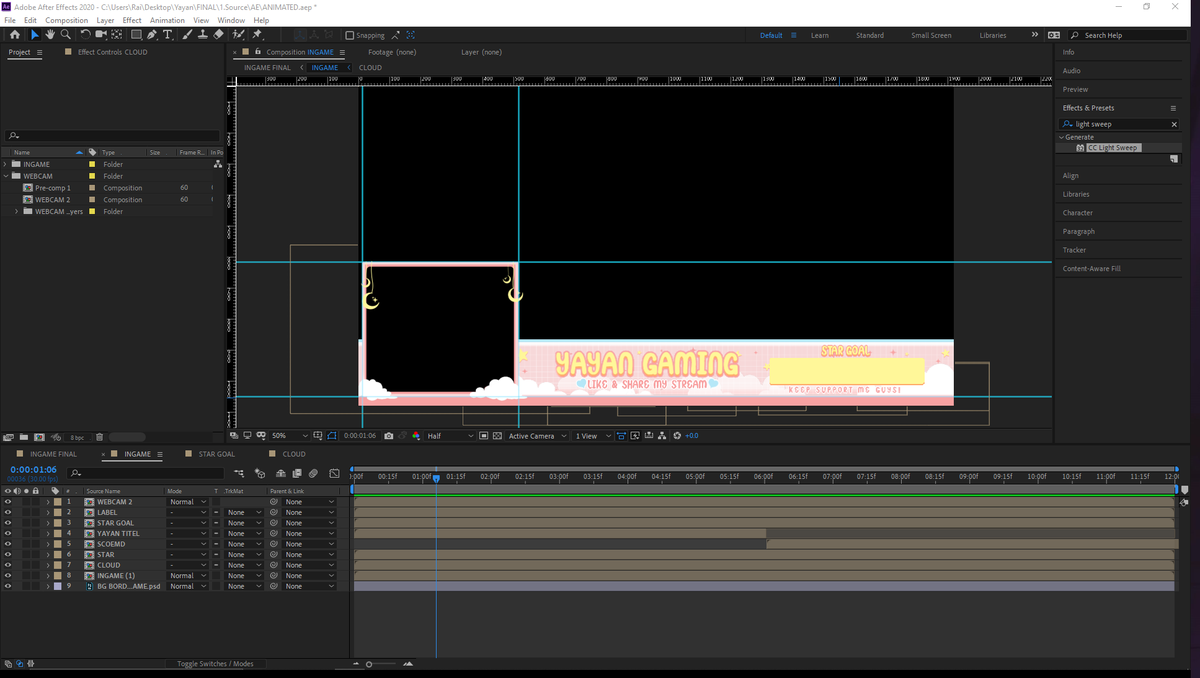Hide the BG BORD...AME.psd layer eye
1200x678 pixels.
click(x=8, y=586)
